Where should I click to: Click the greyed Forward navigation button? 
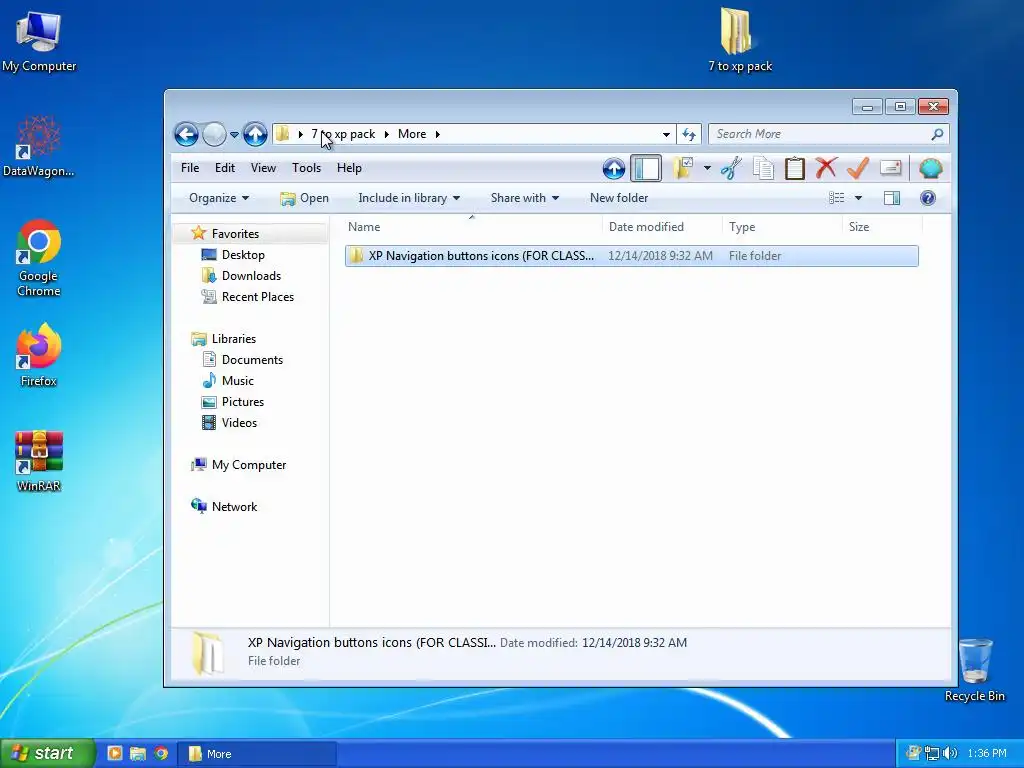(214, 135)
